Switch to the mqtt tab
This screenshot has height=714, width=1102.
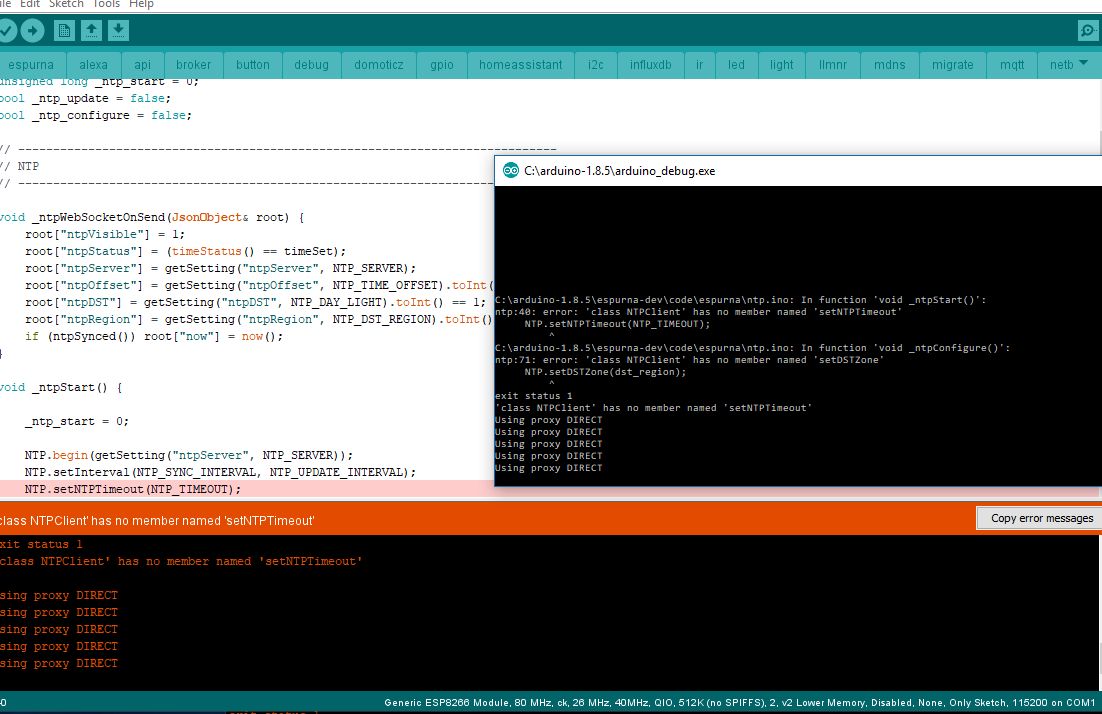pyautogui.click(x=1011, y=64)
